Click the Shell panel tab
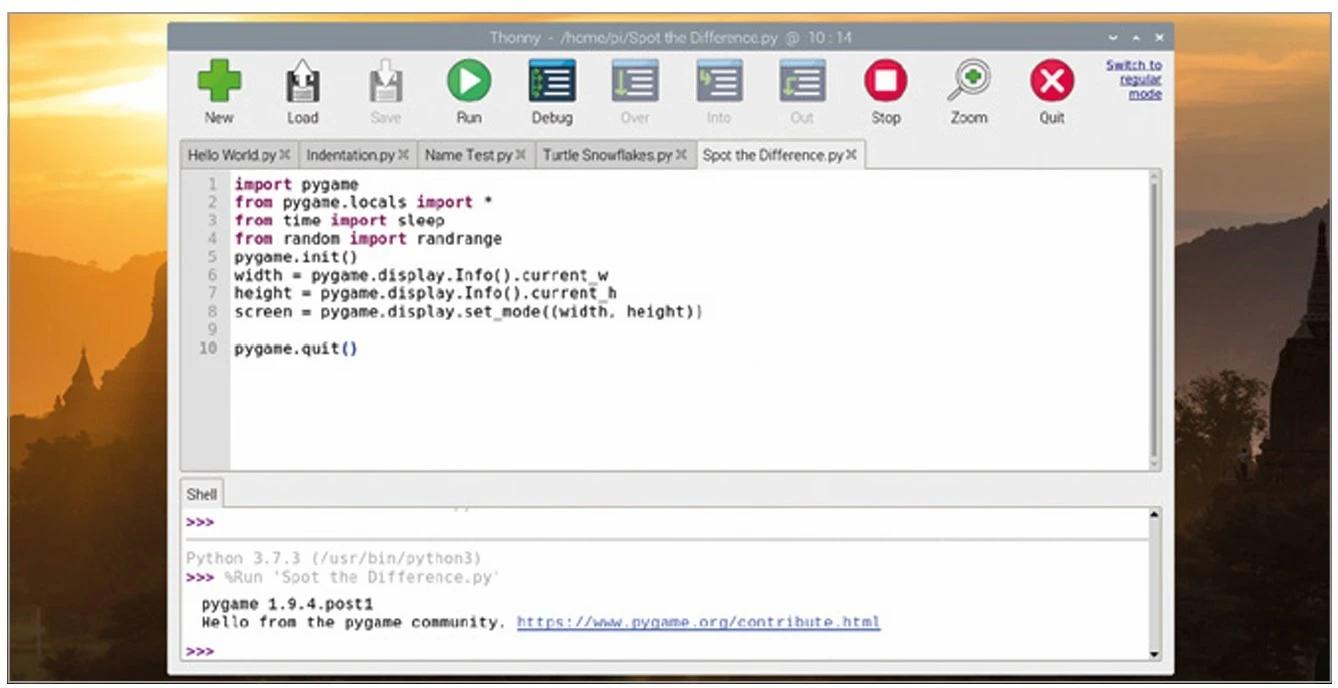The image size is (1338, 688). point(201,494)
